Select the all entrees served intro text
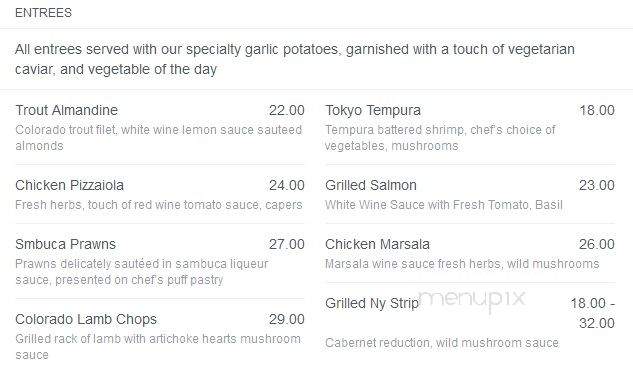Image resolution: width=633 pixels, height=367 pixels. click(x=295, y=59)
